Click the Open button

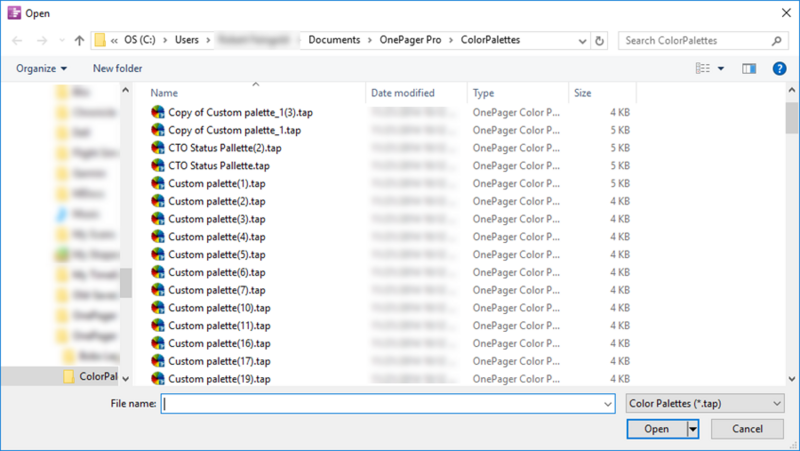pyautogui.click(x=657, y=429)
